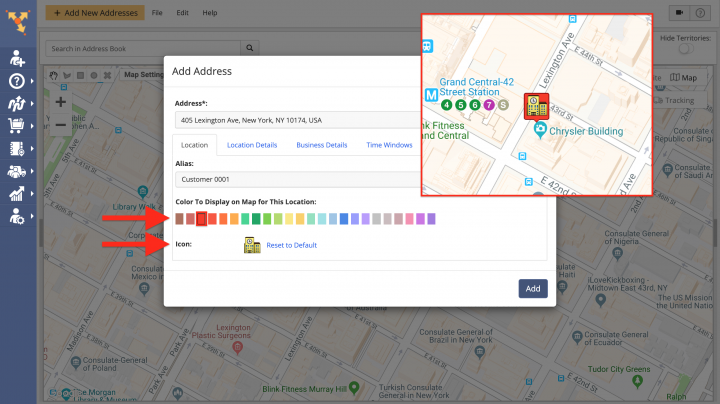The height and width of the screenshot is (404, 720).
Task: Click the Lexington Plastic Surgeons map marker
Action: [x=237, y=348]
